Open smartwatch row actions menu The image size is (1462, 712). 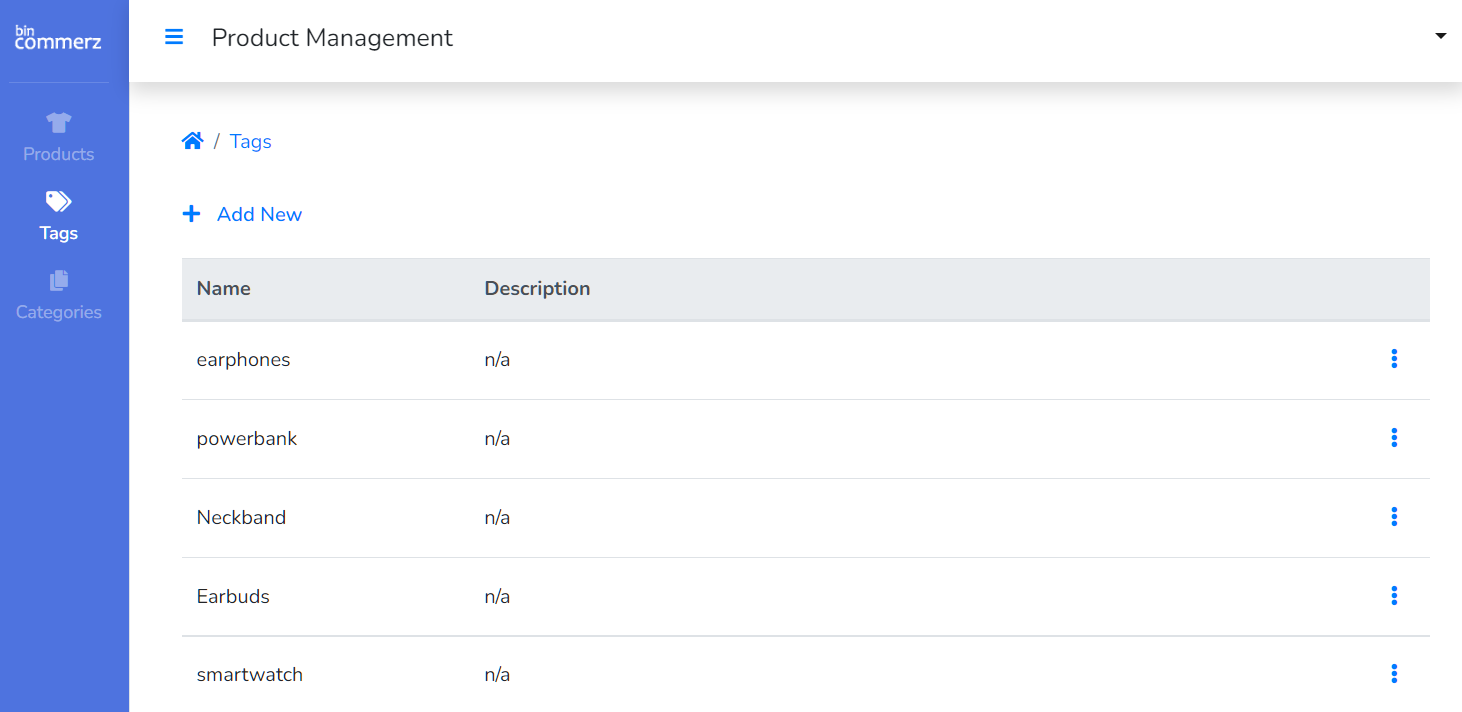point(1394,674)
